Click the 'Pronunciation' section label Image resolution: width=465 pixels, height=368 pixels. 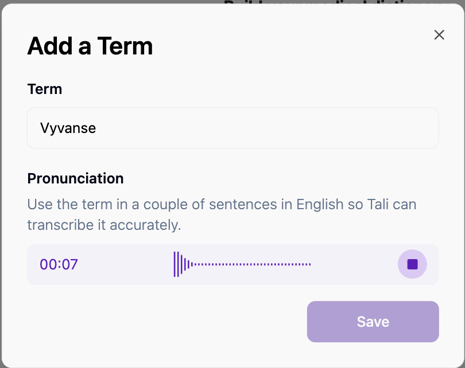(x=75, y=178)
